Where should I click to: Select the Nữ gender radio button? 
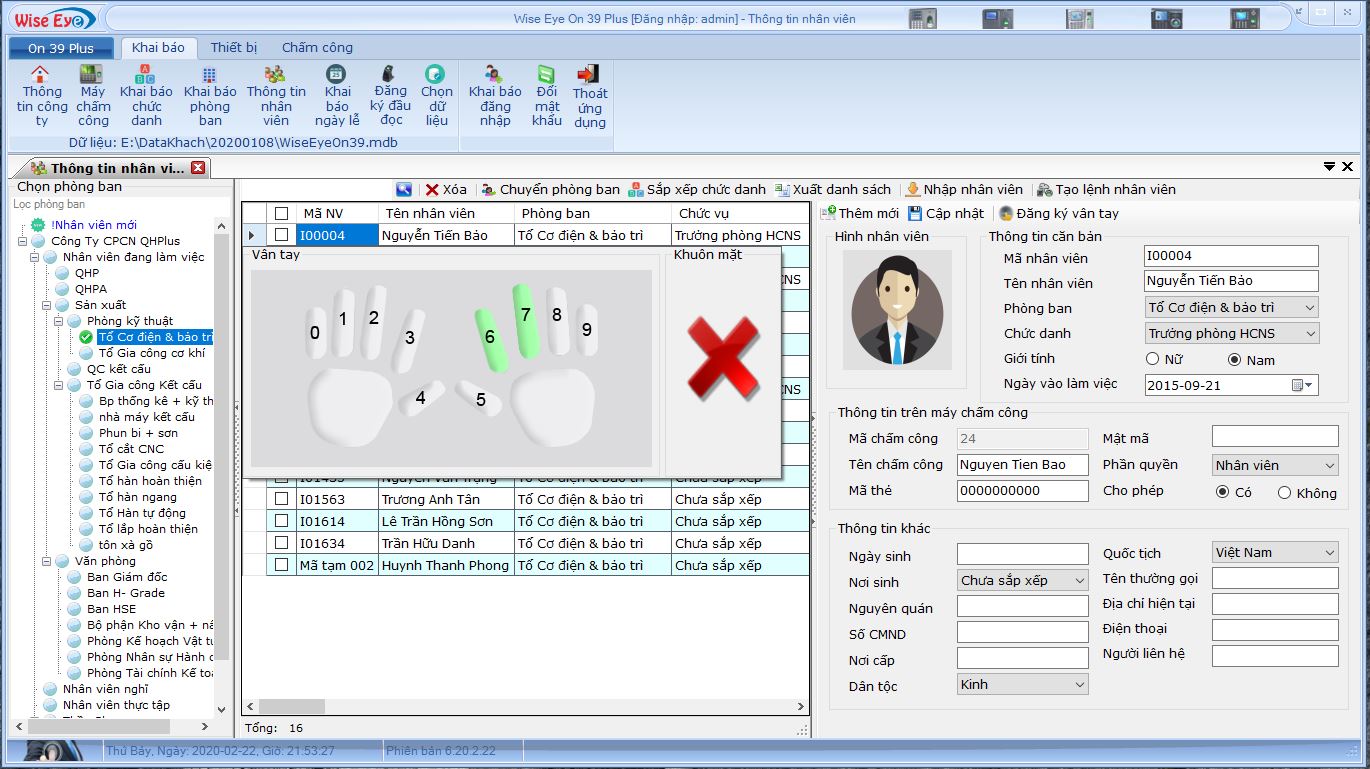[x=1153, y=359]
